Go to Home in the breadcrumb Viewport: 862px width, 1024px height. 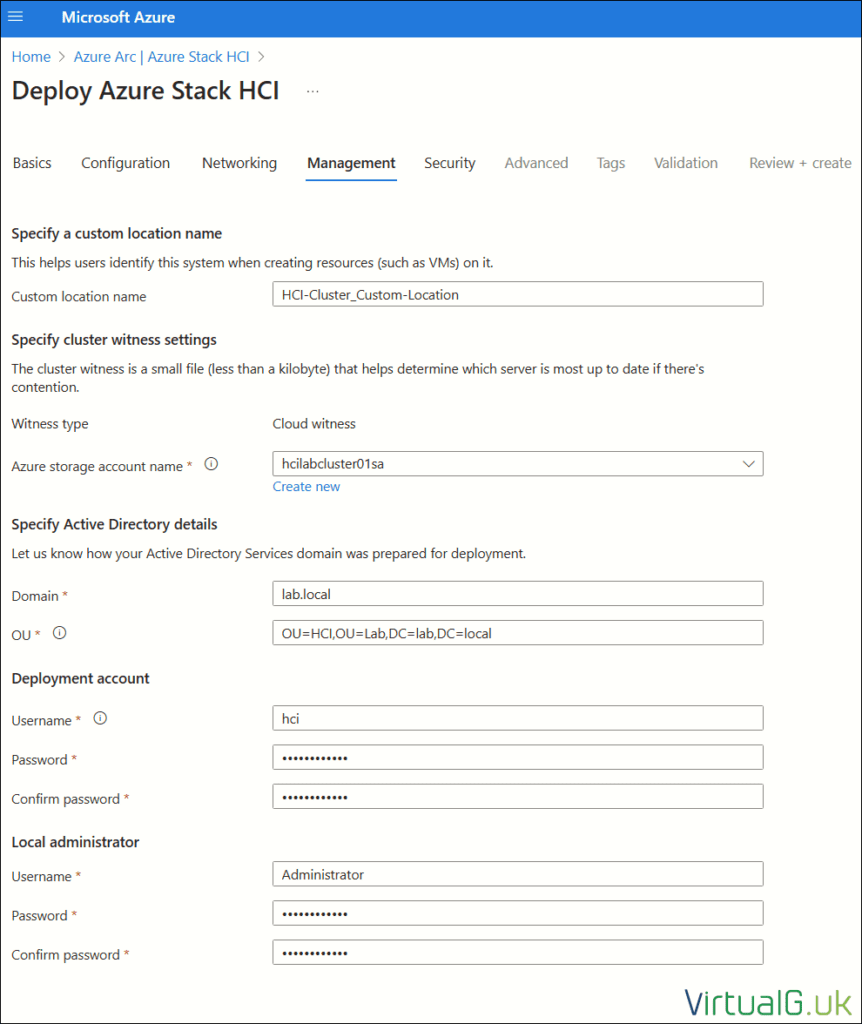click(x=31, y=57)
